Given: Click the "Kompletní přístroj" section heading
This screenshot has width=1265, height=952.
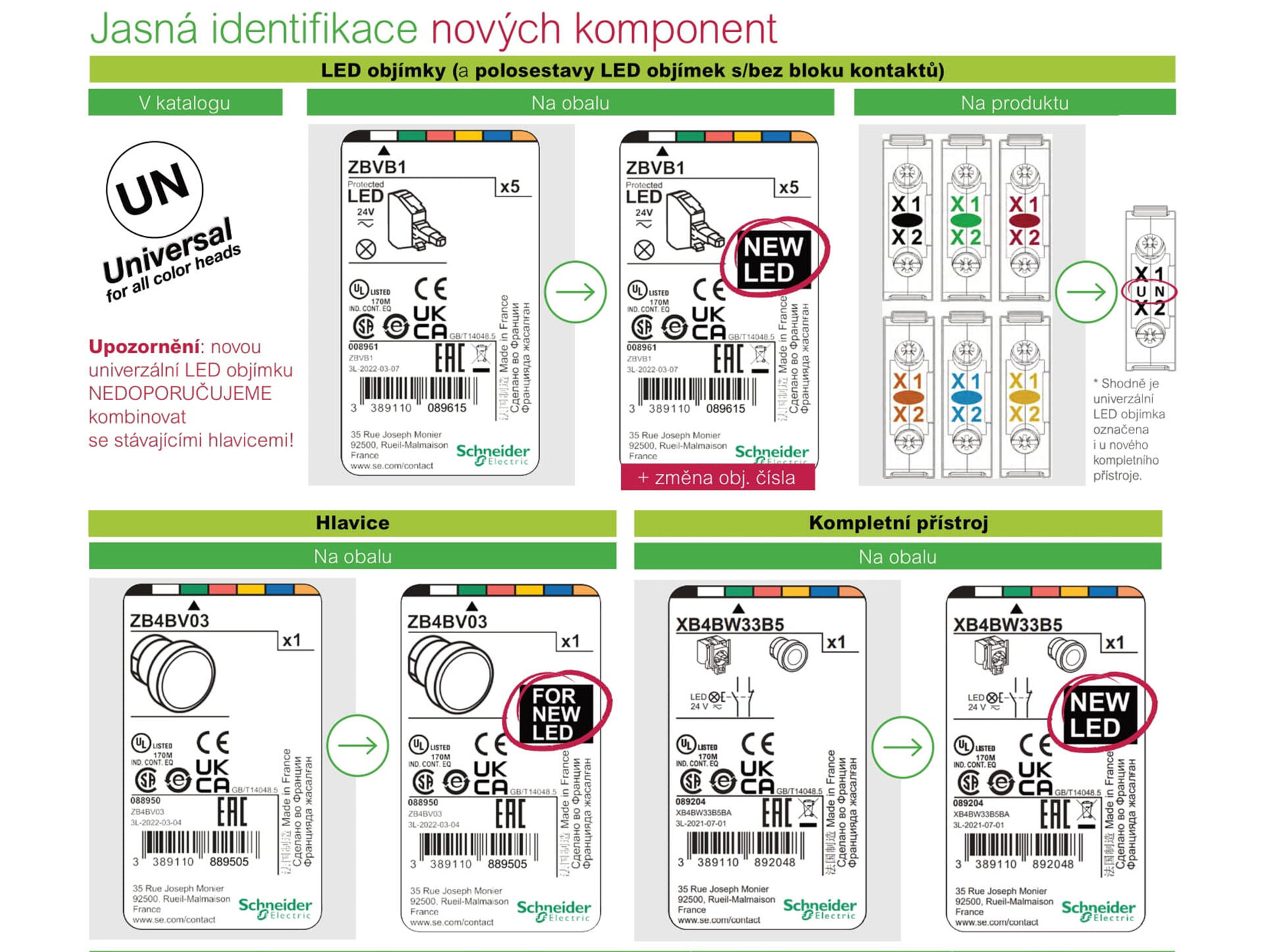Looking at the screenshot, I should click(x=898, y=523).
